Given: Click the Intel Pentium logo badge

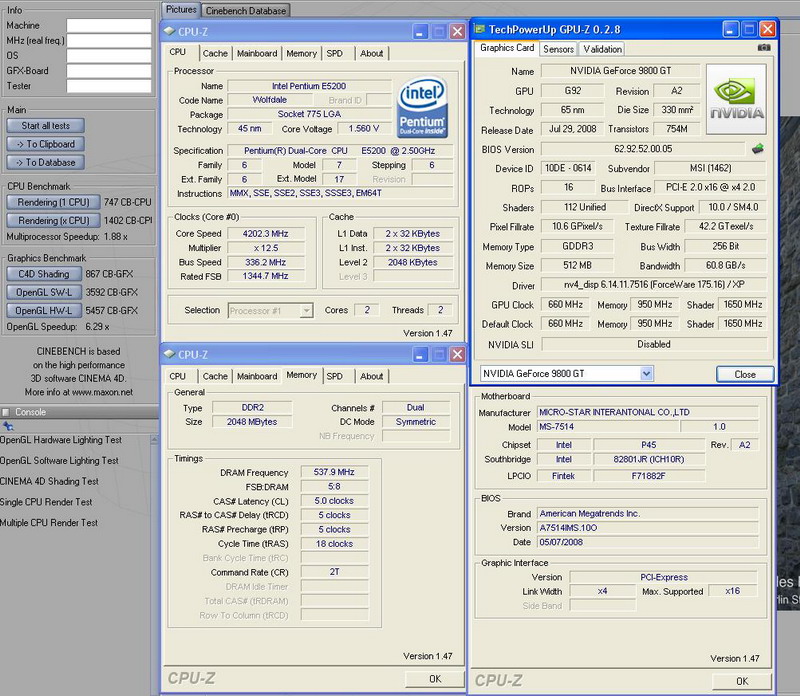Looking at the screenshot, I should pyautogui.click(x=424, y=105).
